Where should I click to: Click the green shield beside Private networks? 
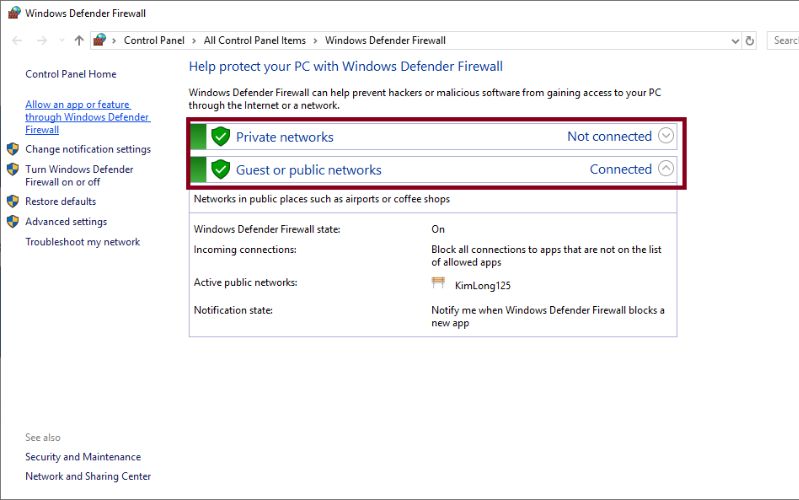click(x=221, y=137)
